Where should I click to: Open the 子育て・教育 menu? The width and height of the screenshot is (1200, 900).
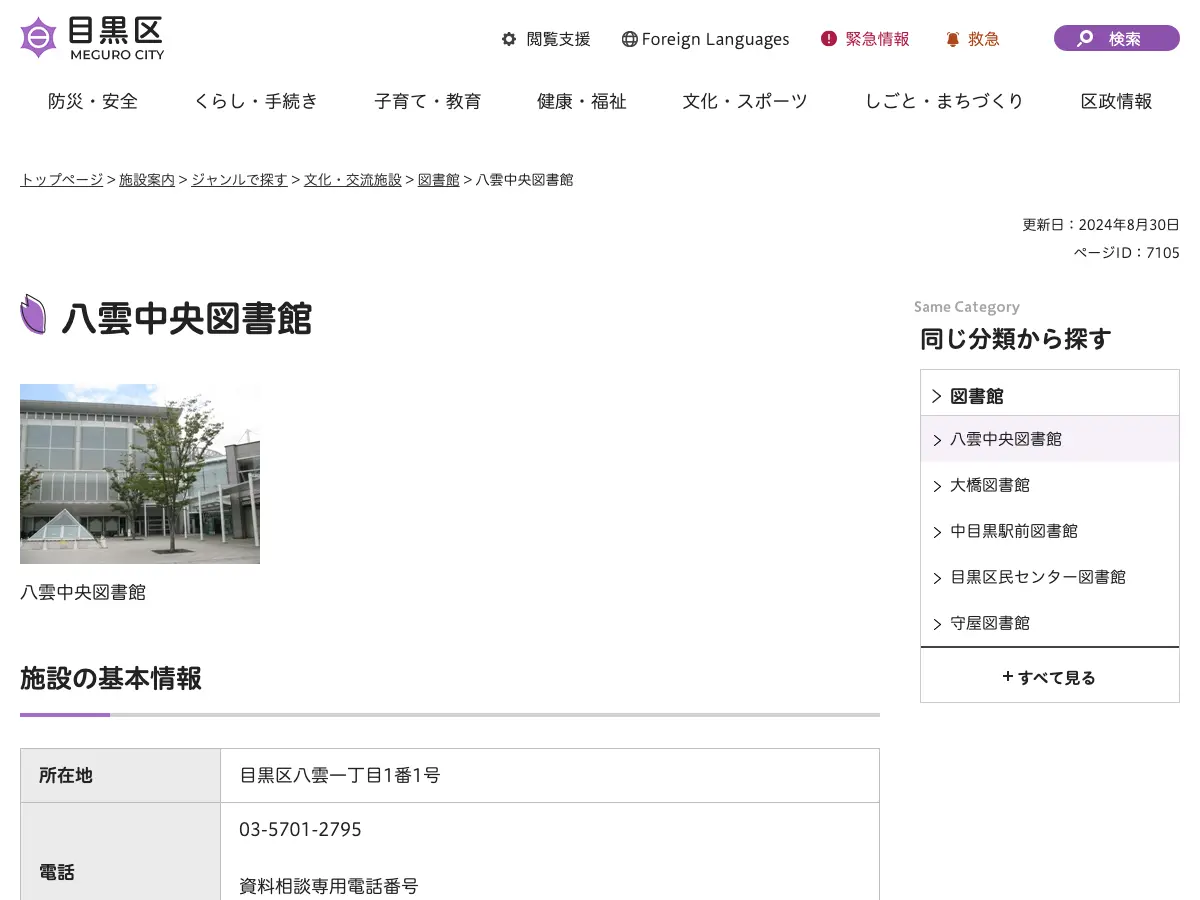pyautogui.click(x=428, y=101)
